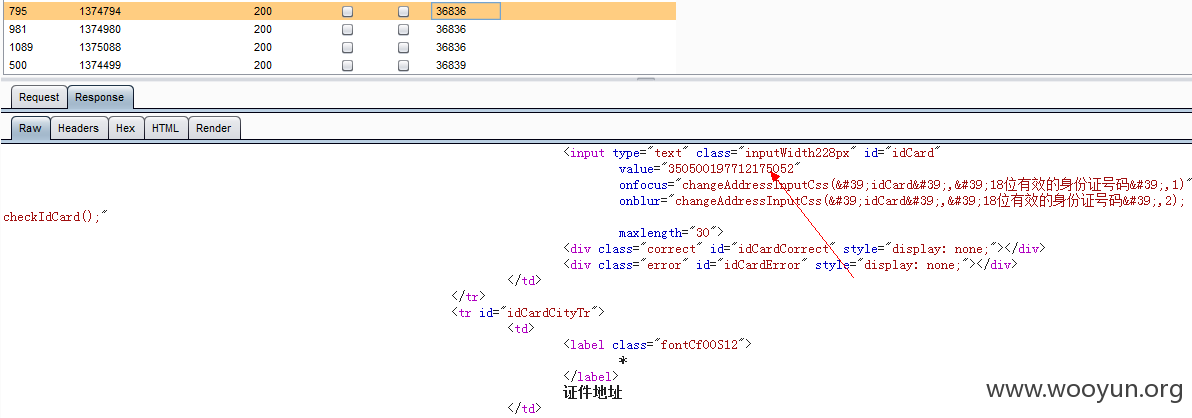This screenshot has height=418, width=1192.
Task: Click the closing </label> tag
Action: pos(591,376)
